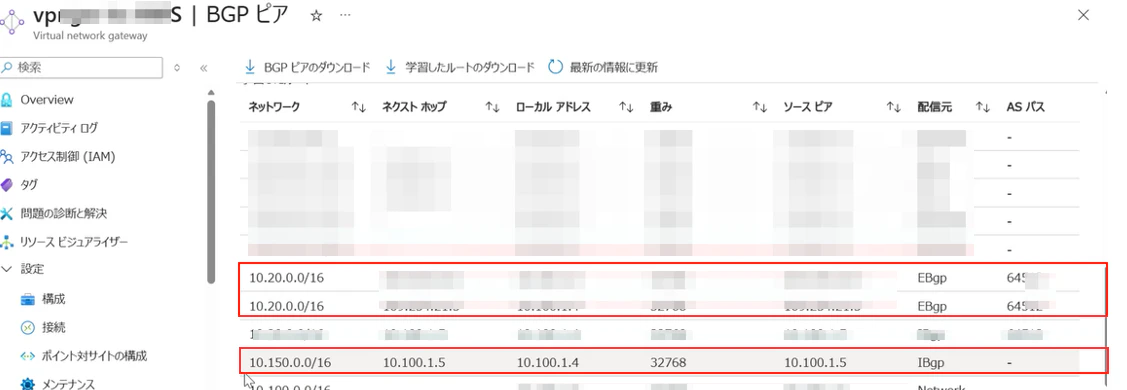
Task: Click the Overview icon in sidebar
Action: [x=7, y=100]
